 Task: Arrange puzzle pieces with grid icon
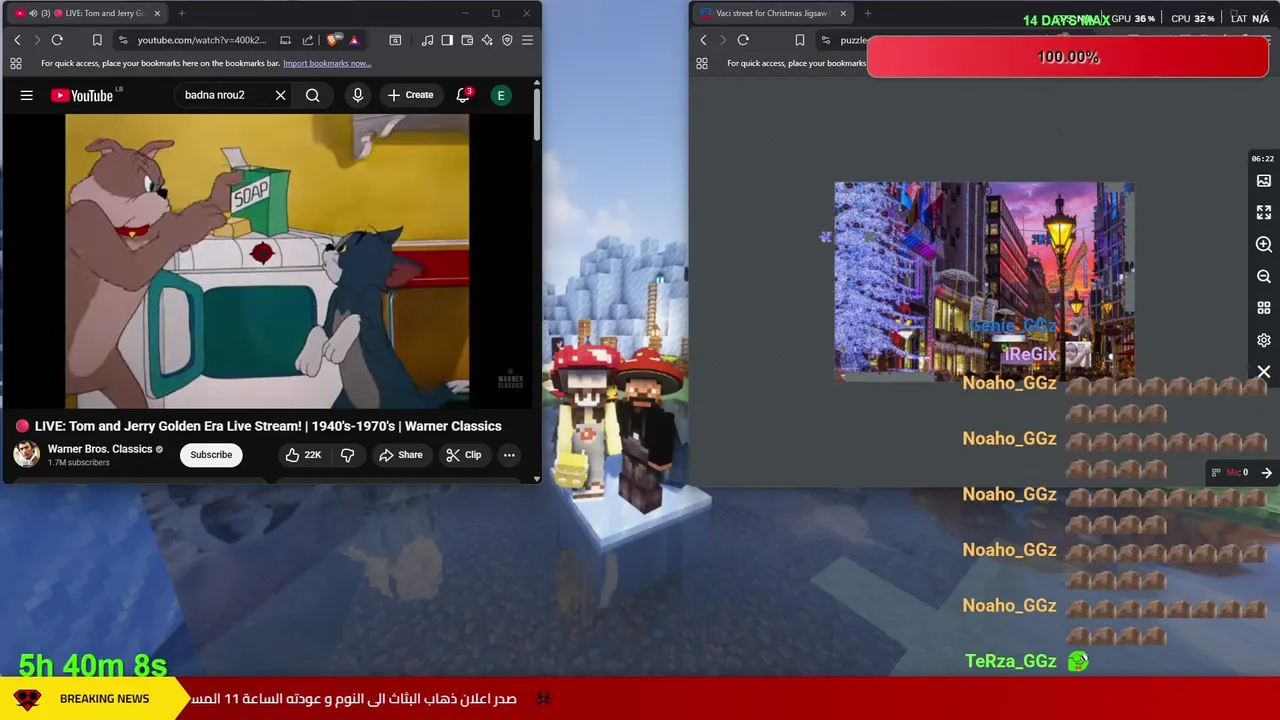tap(1264, 308)
